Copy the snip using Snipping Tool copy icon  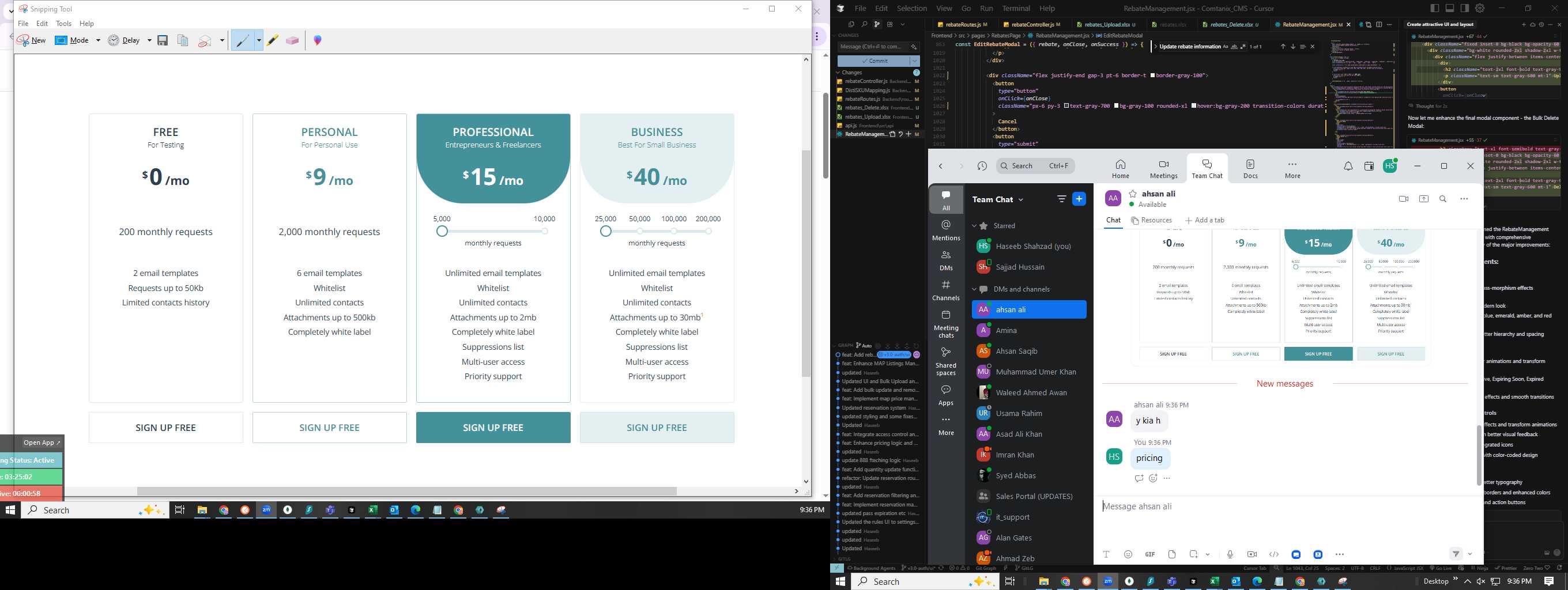pos(183,40)
